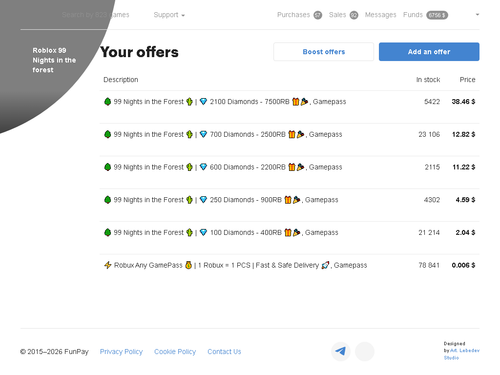This screenshot has width=500, height=375.
Task: Click the gift icon in the 600 Diamonds row
Action: pyautogui.click(x=292, y=167)
